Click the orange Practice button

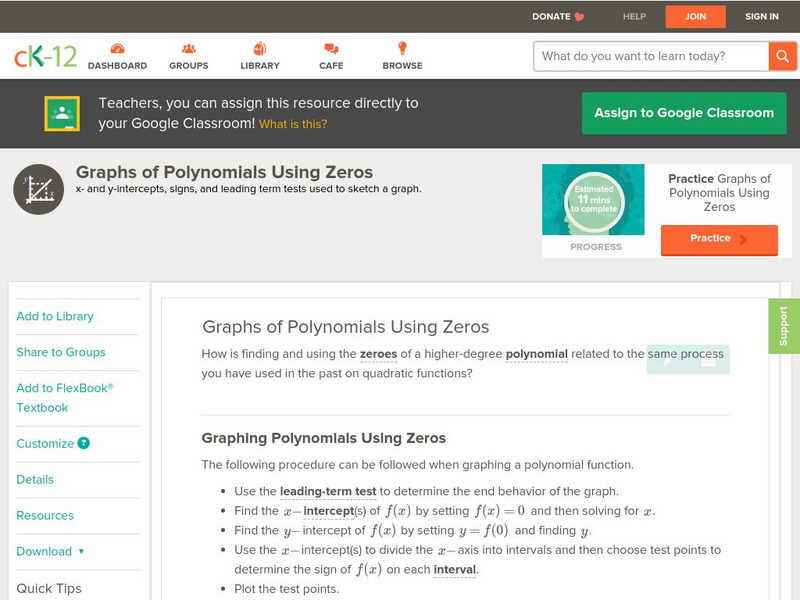coord(719,239)
